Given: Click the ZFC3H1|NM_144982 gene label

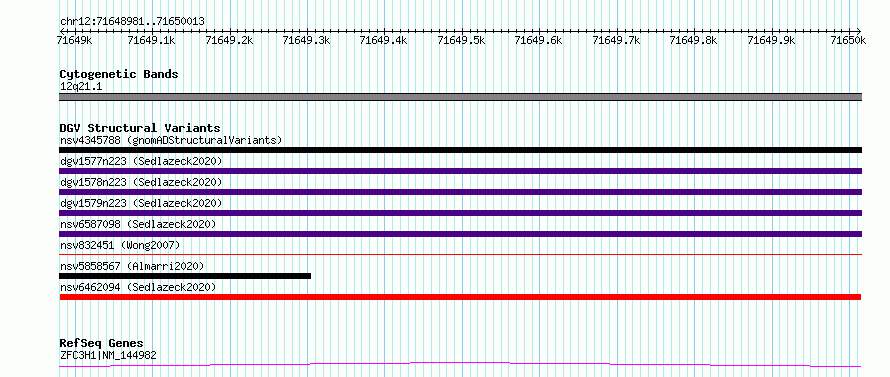Looking at the screenshot, I should pyautogui.click(x=108, y=356).
